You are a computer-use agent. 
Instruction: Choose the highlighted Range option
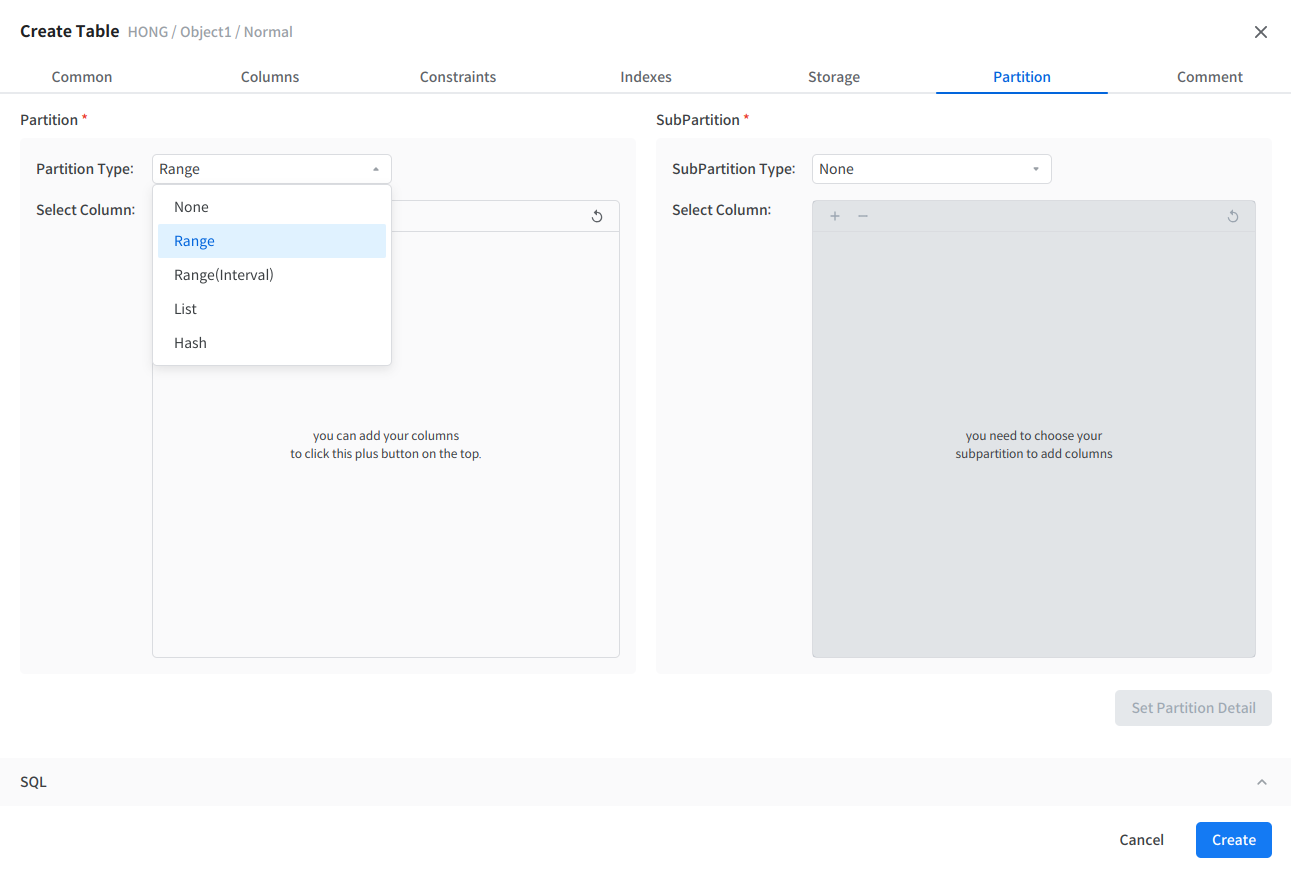(x=194, y=241)
